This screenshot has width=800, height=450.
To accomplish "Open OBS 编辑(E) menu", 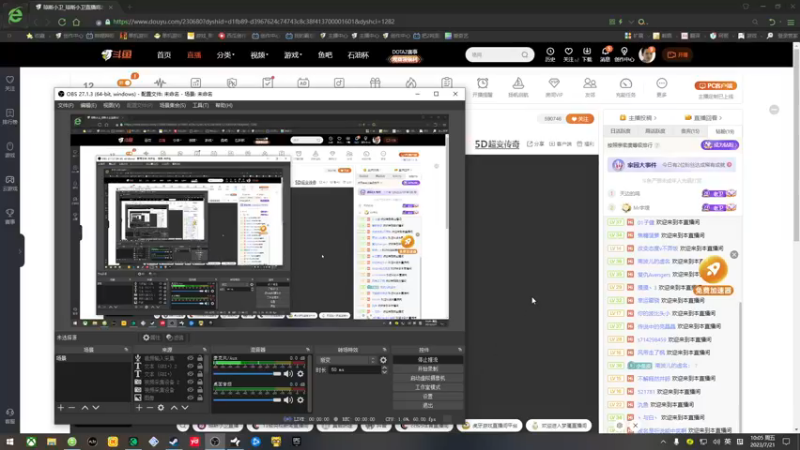I will click(x=88, y=106).
